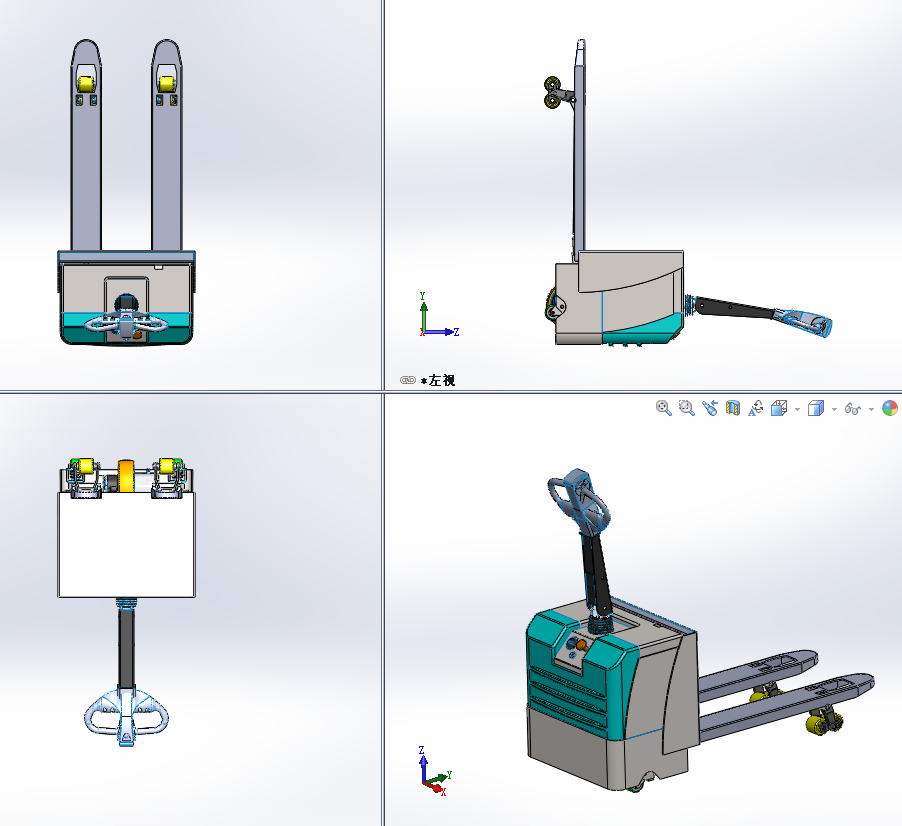Select the XYZ triad in the side view
This screenshot has height=826, width=902.
point(439,315)
